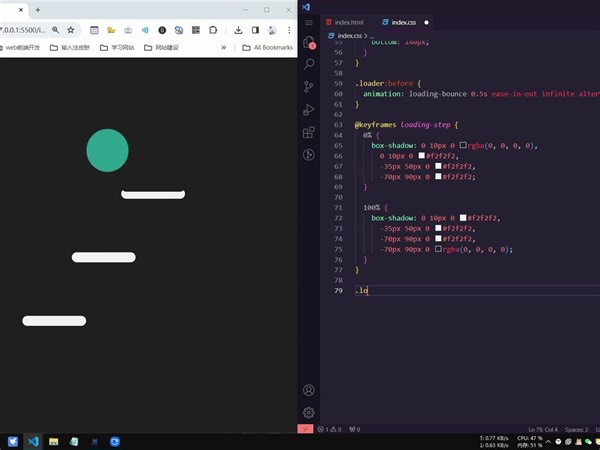Open the 学习网站 bookmark folder
This screenshot has width=600, height=450.
click(x=117, y=47)
